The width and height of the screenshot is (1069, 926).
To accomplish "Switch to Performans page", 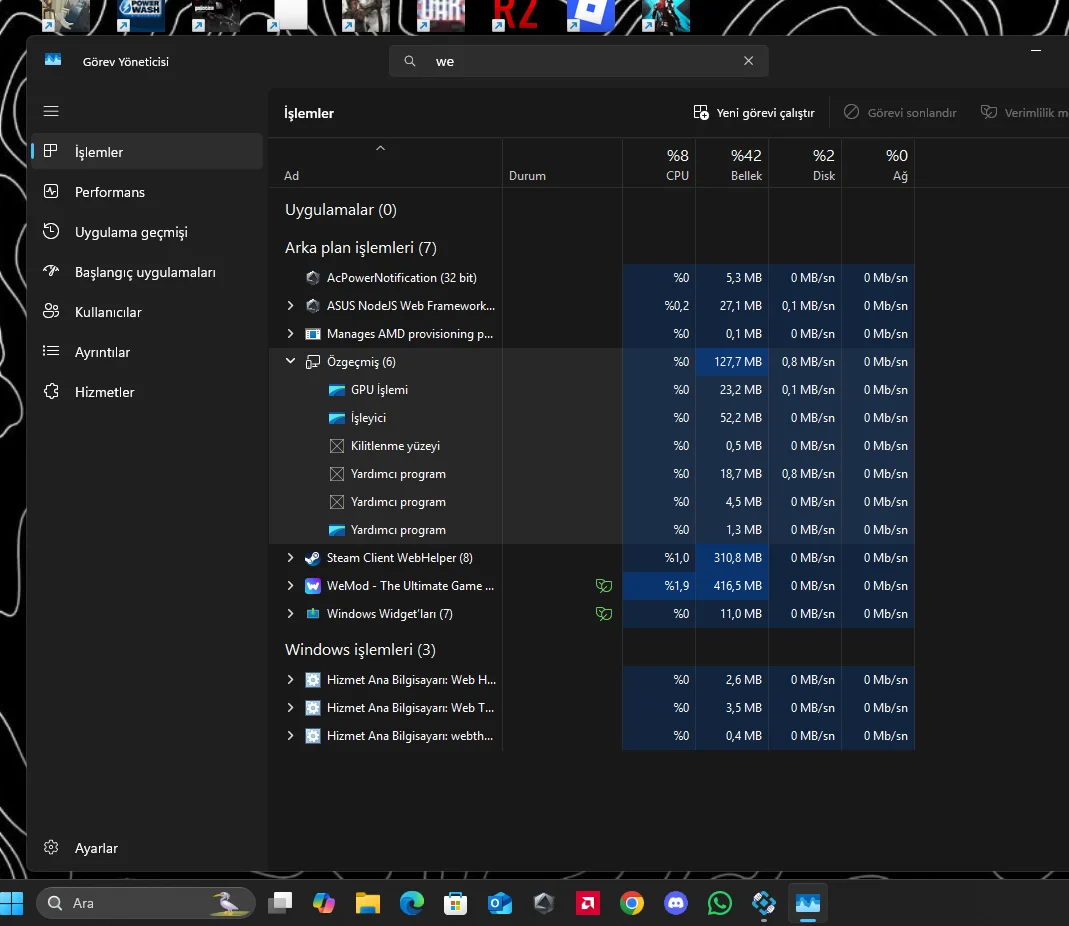I will [147, 192].
